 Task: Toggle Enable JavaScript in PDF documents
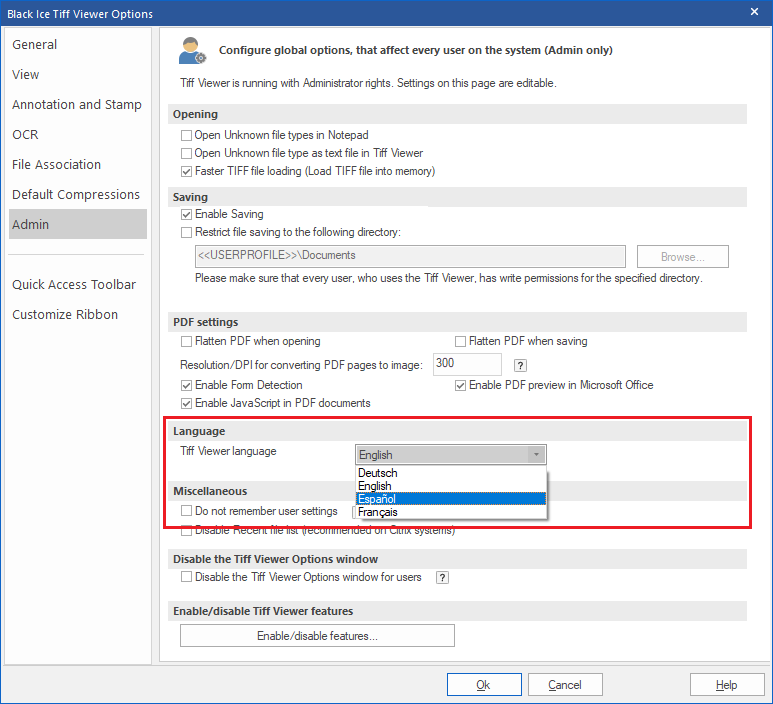point(186,403)
